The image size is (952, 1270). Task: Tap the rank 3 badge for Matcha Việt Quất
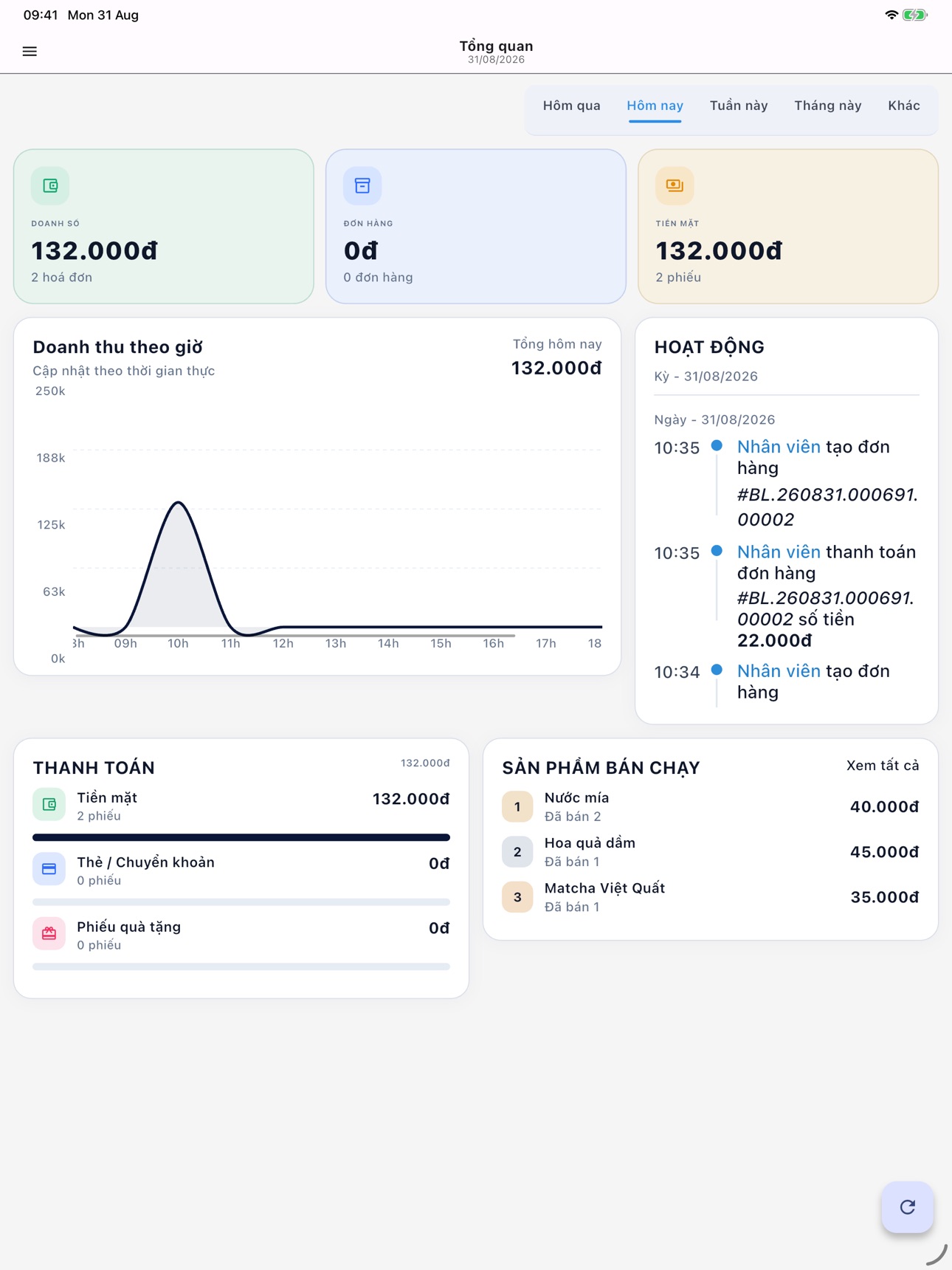tap(517, 897)
